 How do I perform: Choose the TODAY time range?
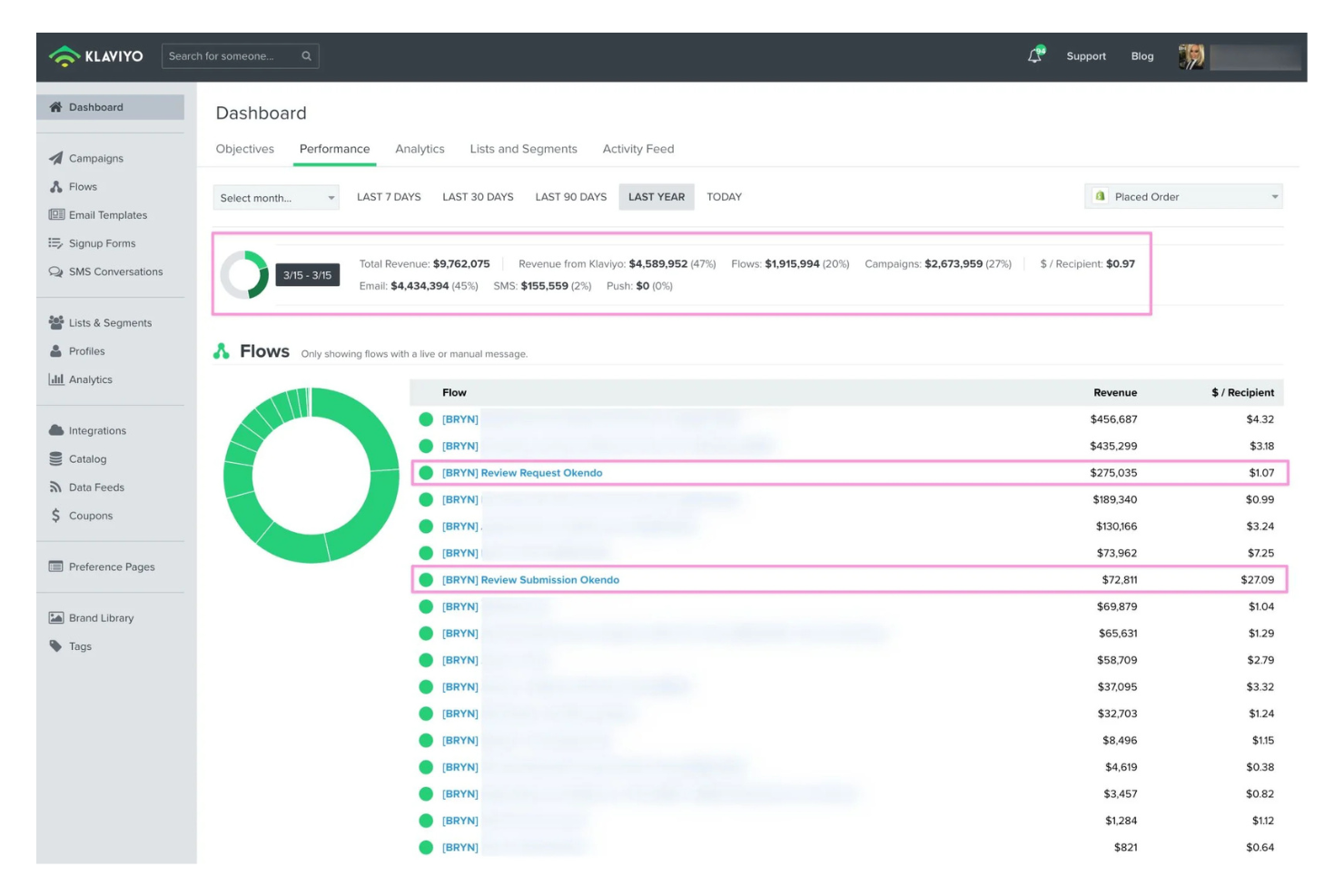tap(724, 197)
